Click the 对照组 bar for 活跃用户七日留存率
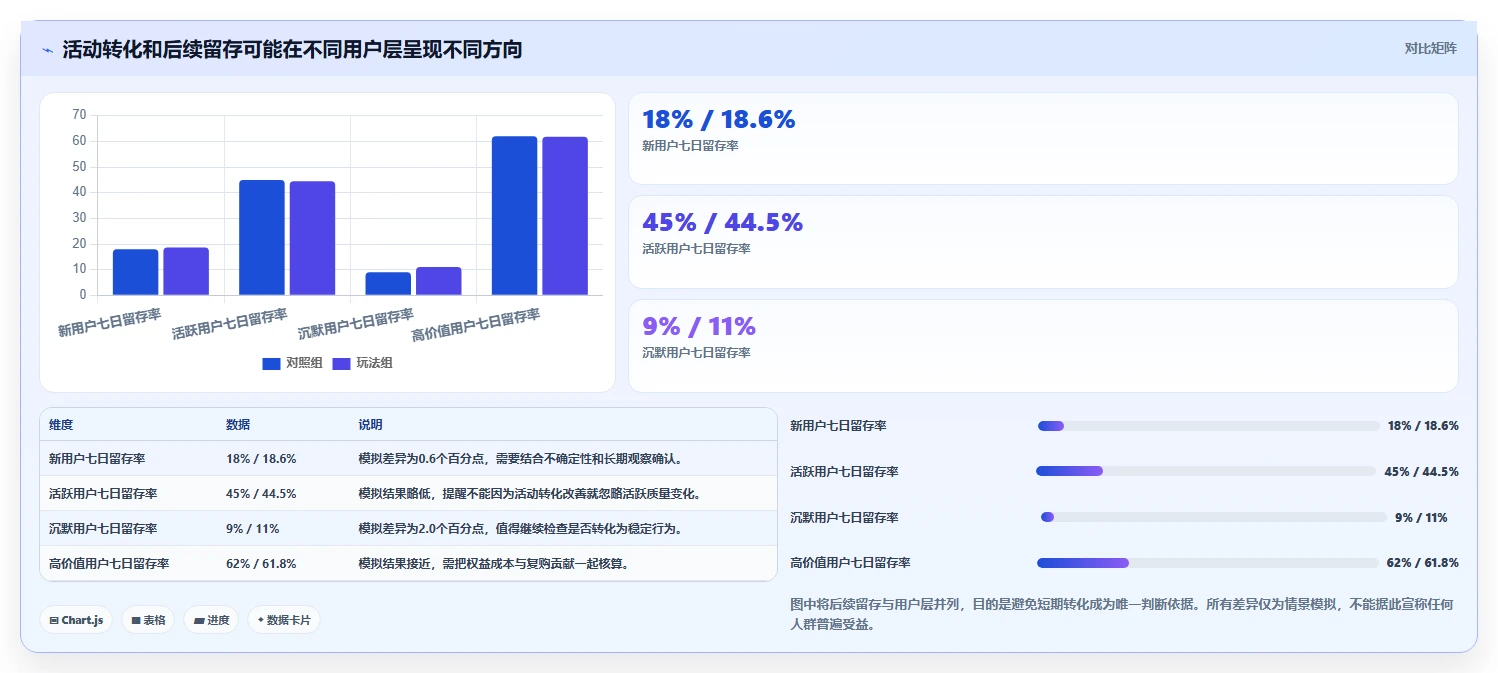The height and width of the screenshot is (673, 1498). [262, 237]
